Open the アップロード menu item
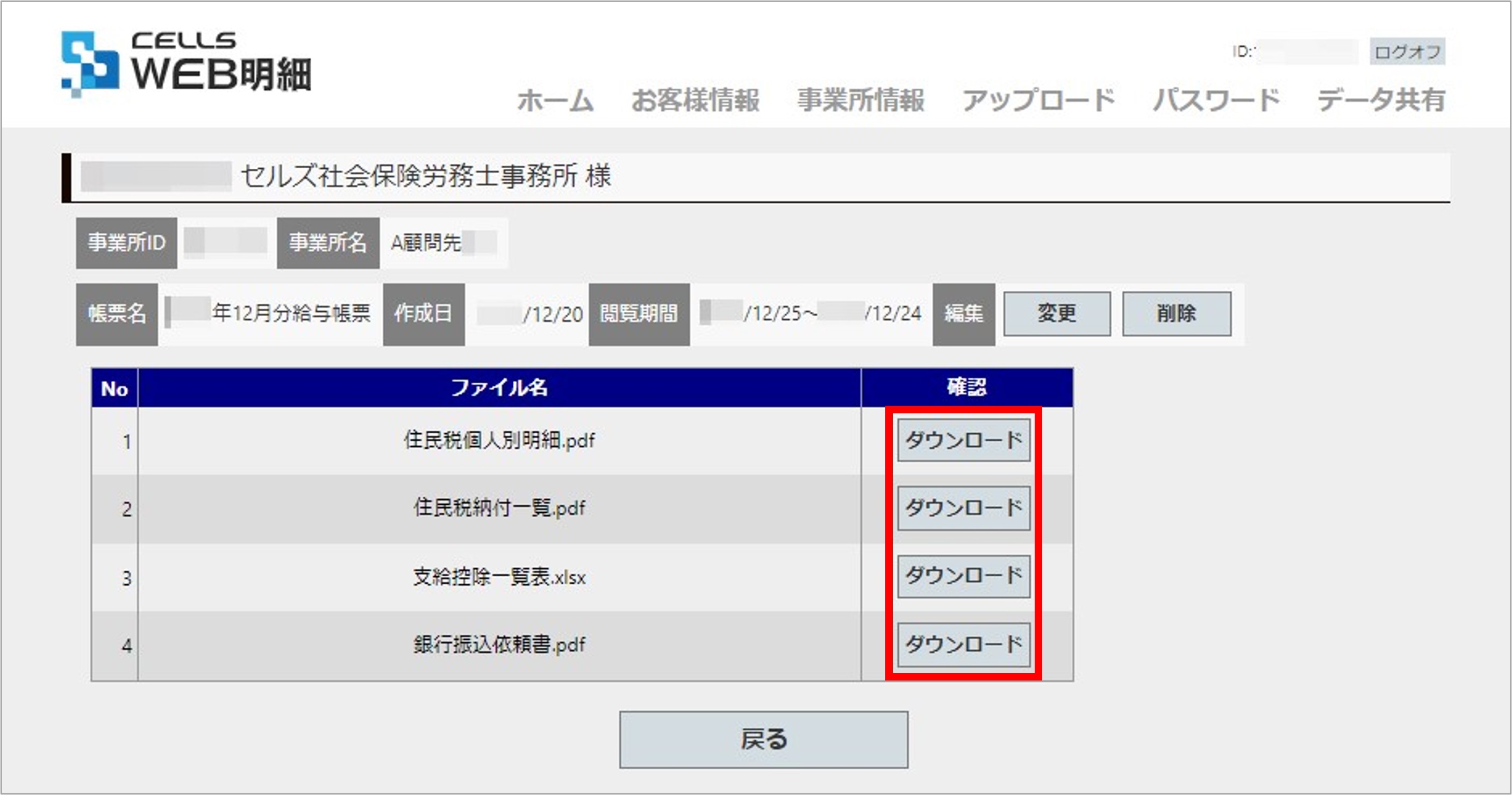1512x795 pixels. (1038, 101)
